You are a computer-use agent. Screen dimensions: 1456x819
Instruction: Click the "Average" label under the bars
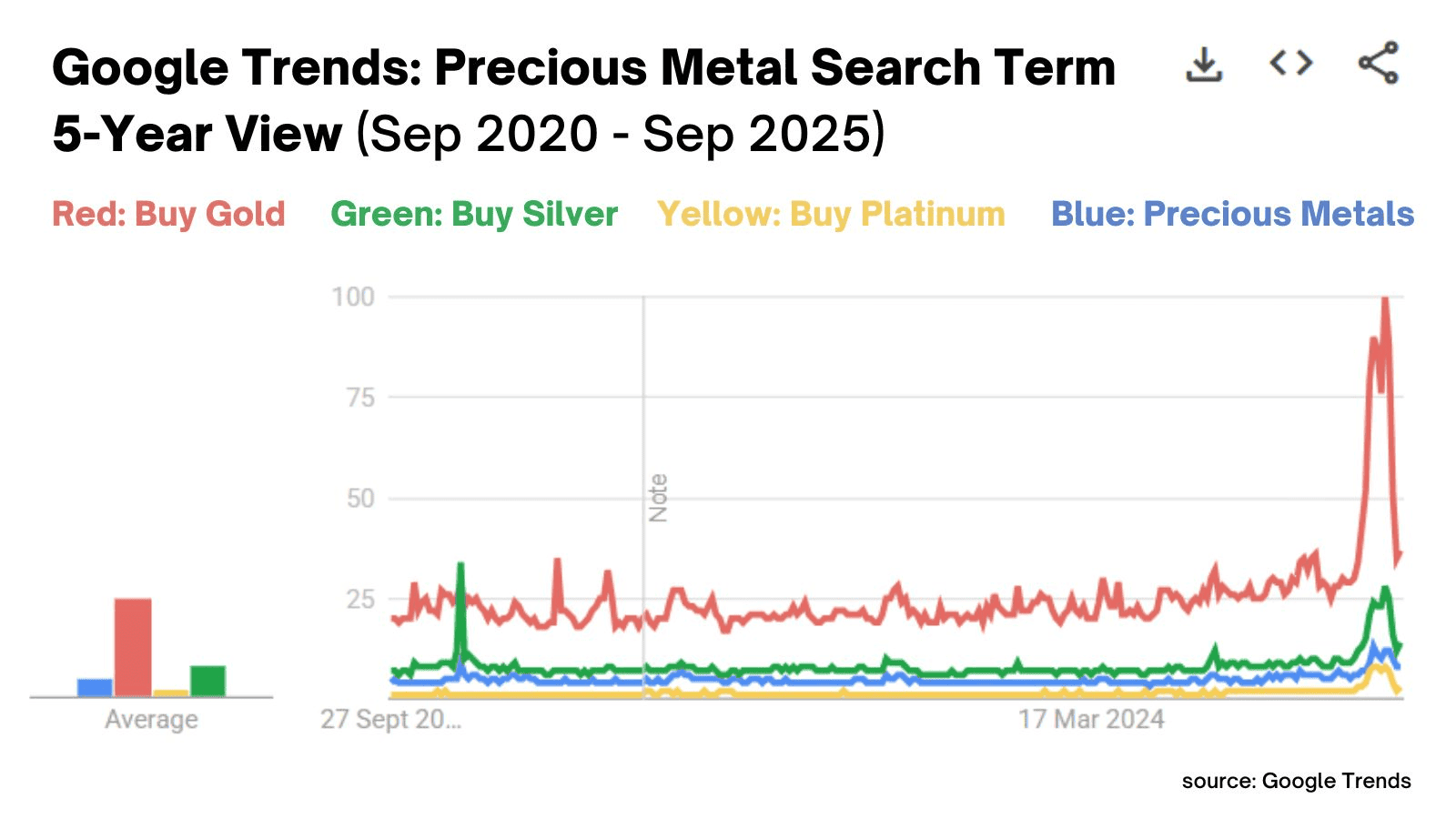151,719
